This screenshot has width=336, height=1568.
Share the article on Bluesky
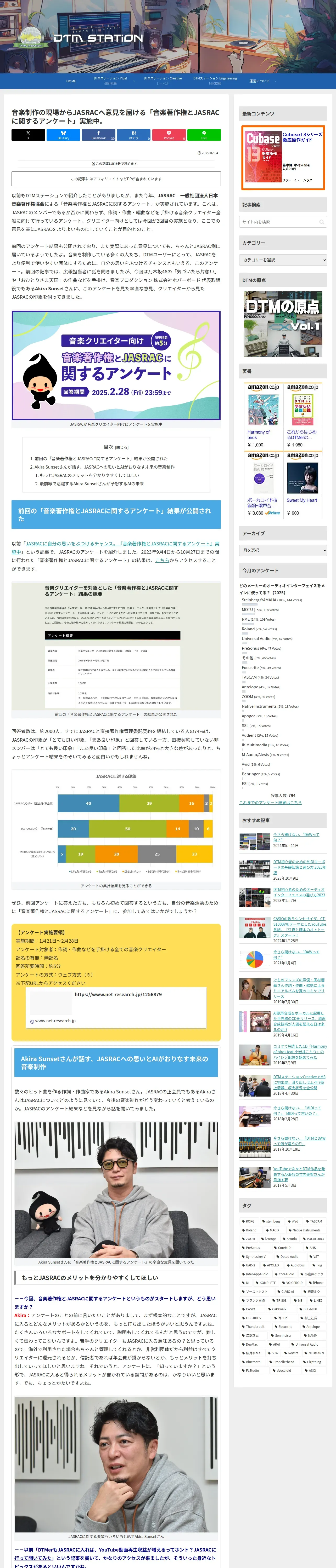point(63,135)
